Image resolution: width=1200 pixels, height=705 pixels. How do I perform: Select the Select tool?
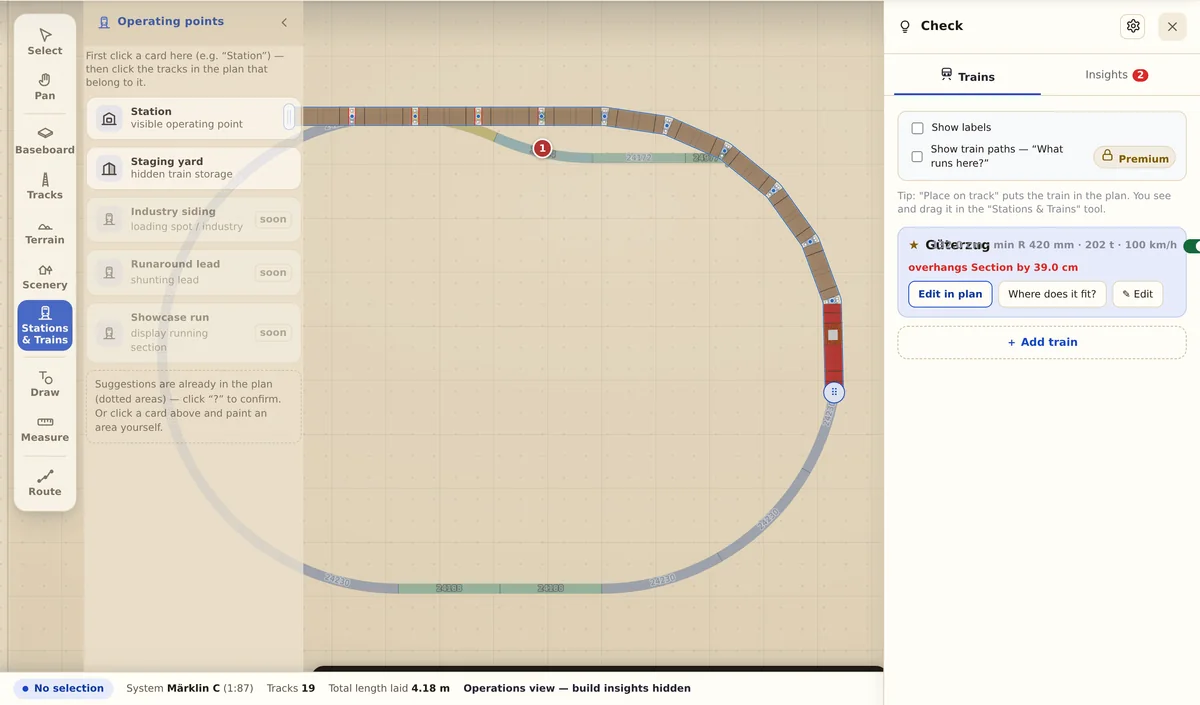45,42
